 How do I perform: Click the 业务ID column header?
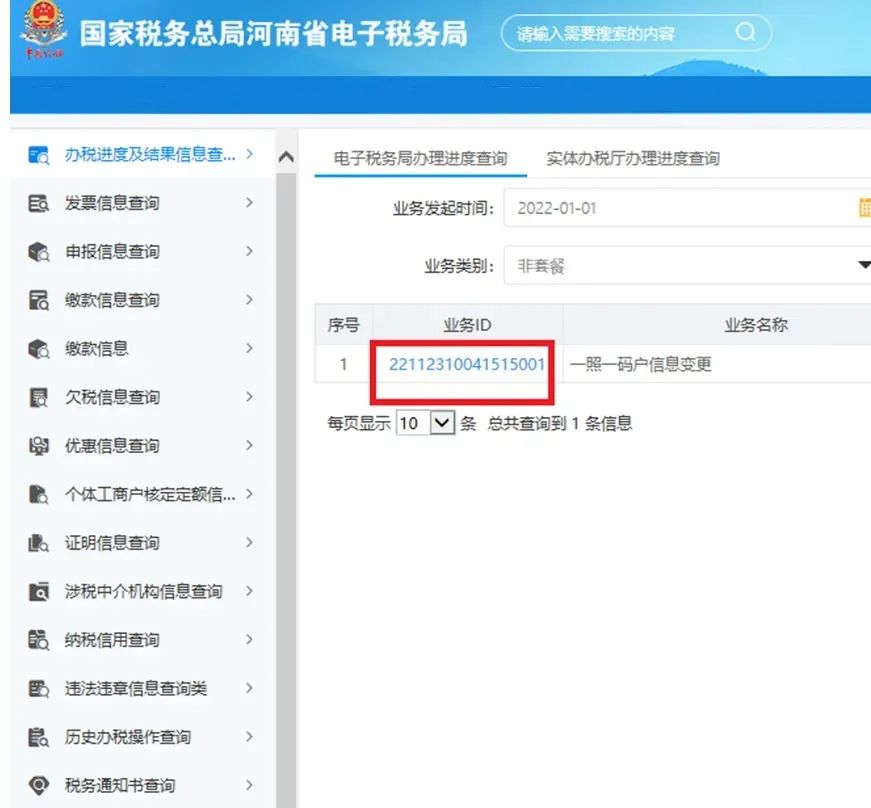(x=467, y=325)
